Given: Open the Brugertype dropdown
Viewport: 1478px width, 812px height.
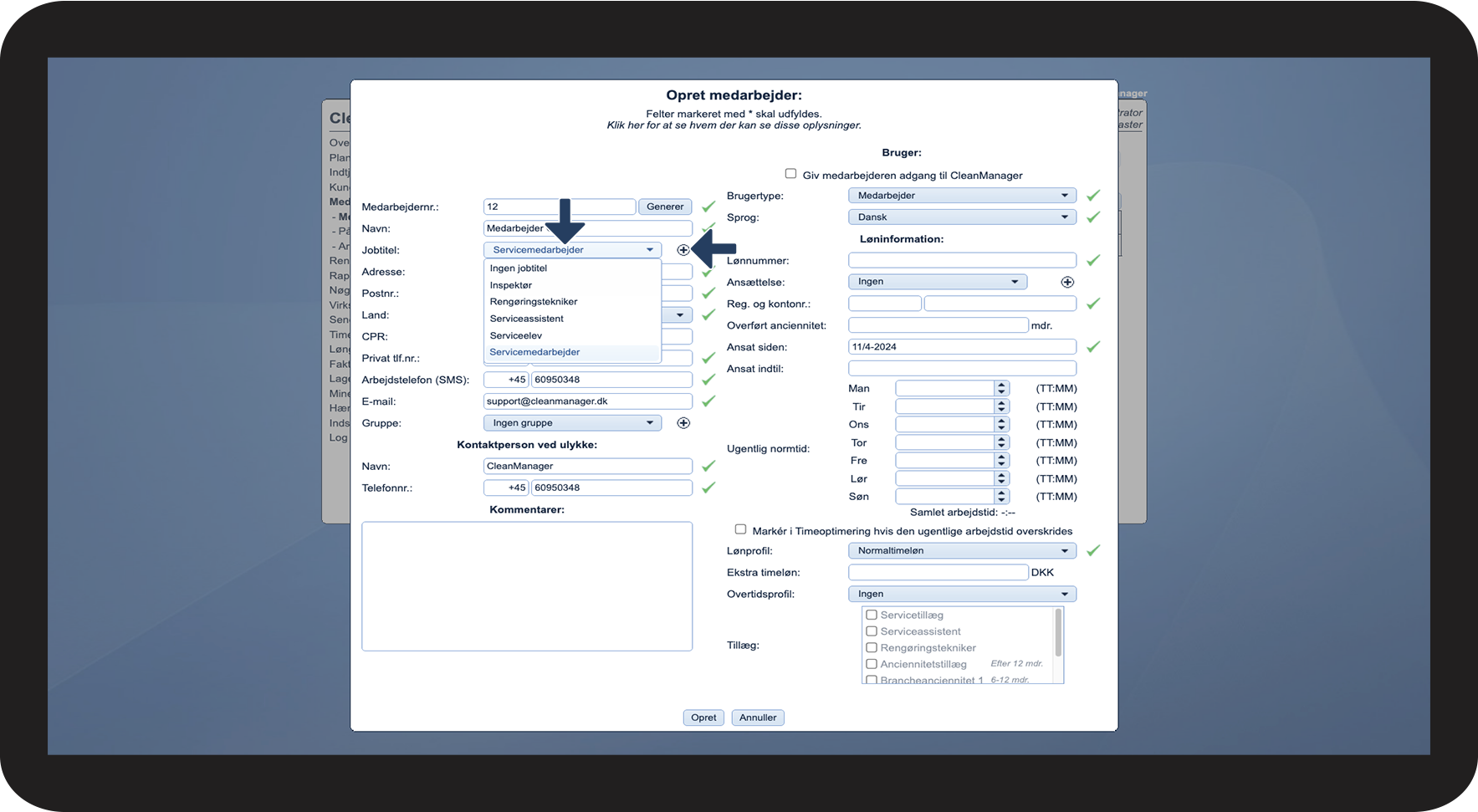Looking at the screenshot, I should (962, 196).
